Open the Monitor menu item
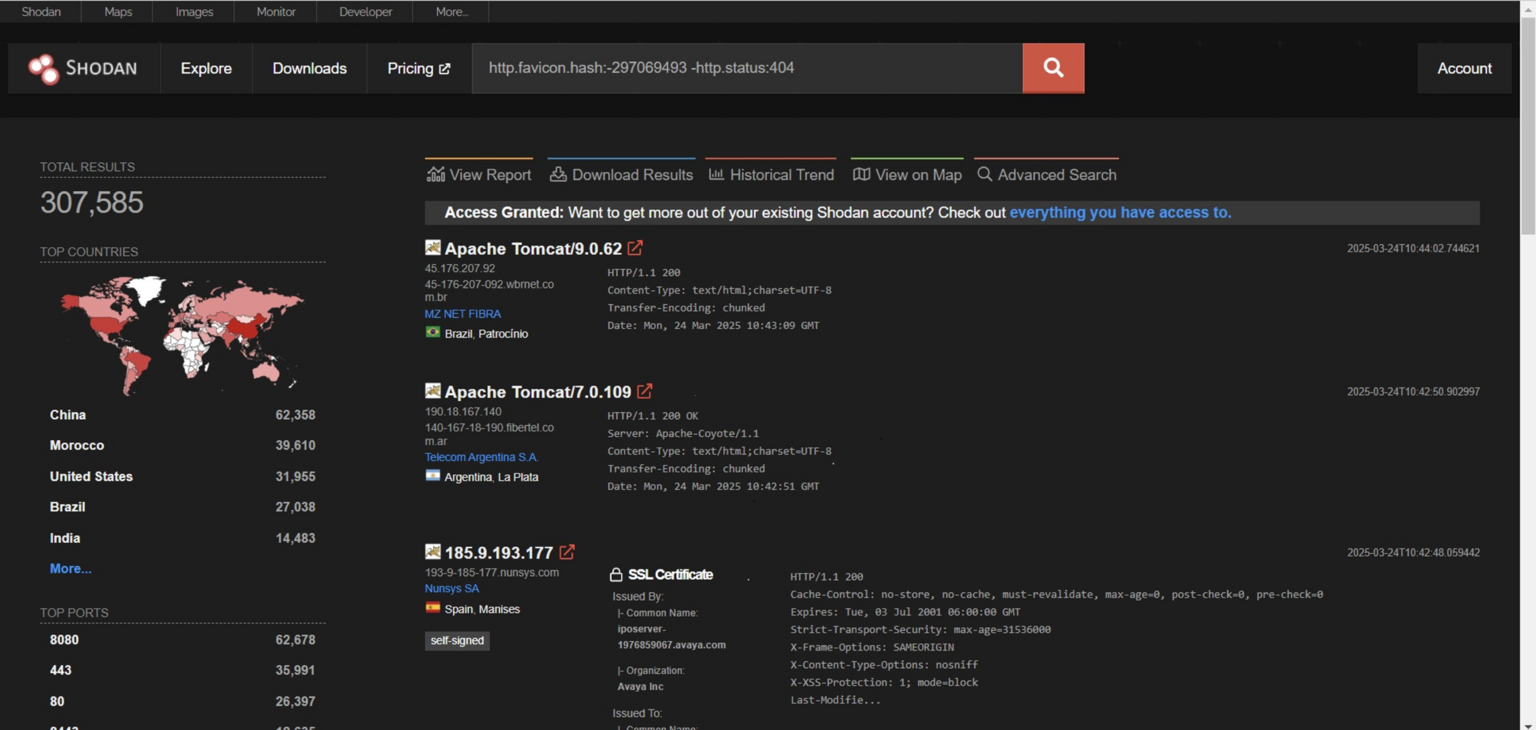Viewport: 1536px width, 730px height. [275, 11]
